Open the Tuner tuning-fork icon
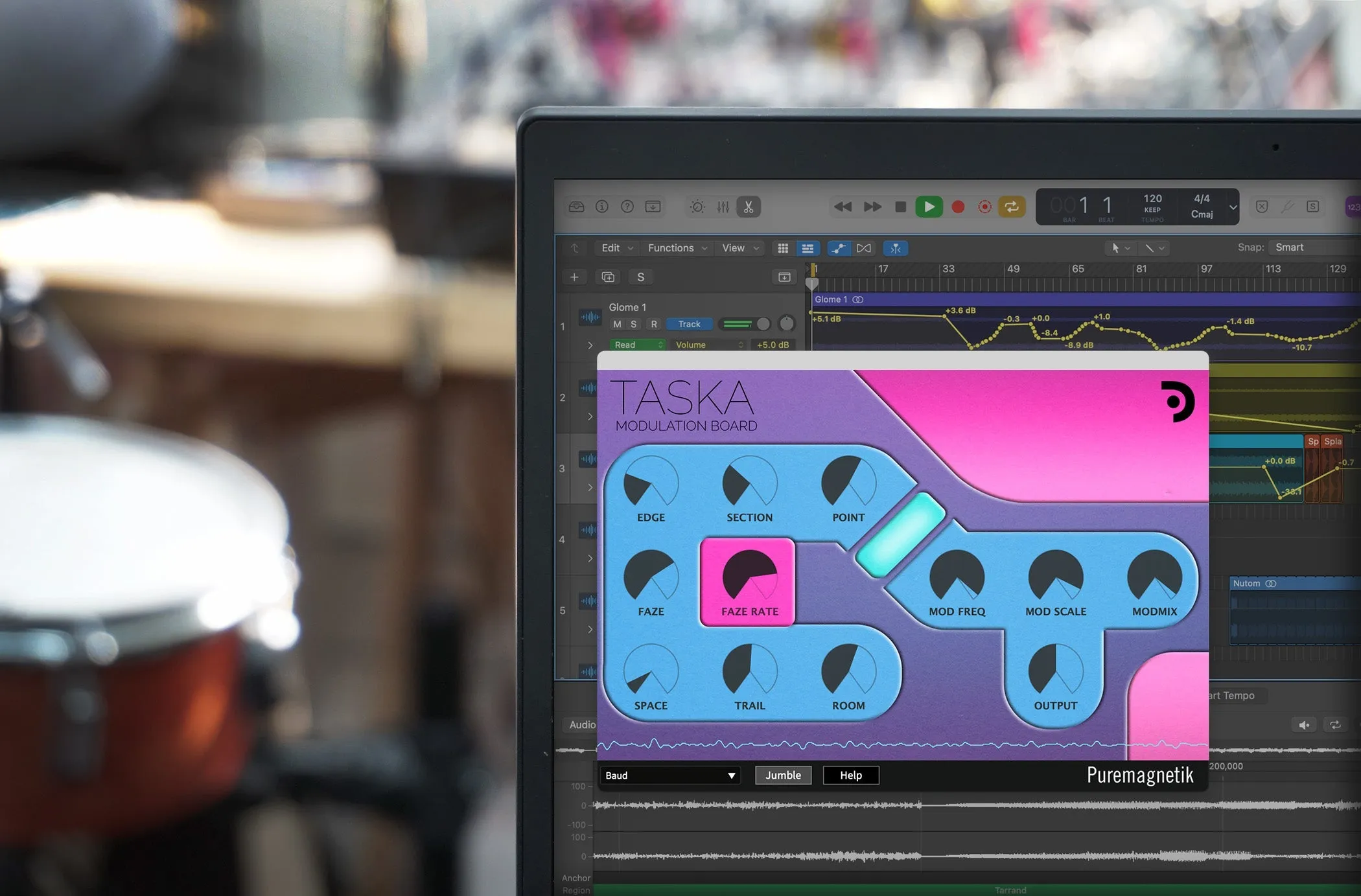Viewport: 1361px width, 896px height. 1288,207
